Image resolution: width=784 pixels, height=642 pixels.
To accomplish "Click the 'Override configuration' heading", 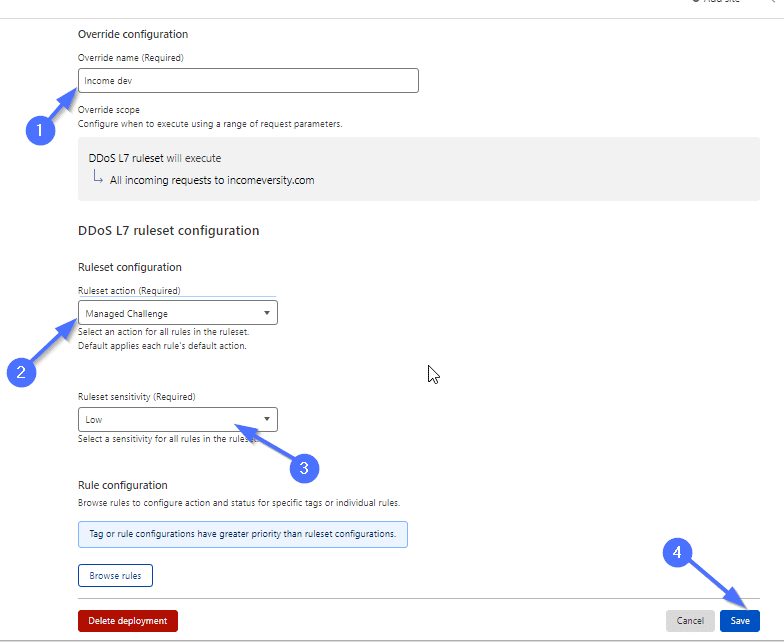I will pos(133,34).
